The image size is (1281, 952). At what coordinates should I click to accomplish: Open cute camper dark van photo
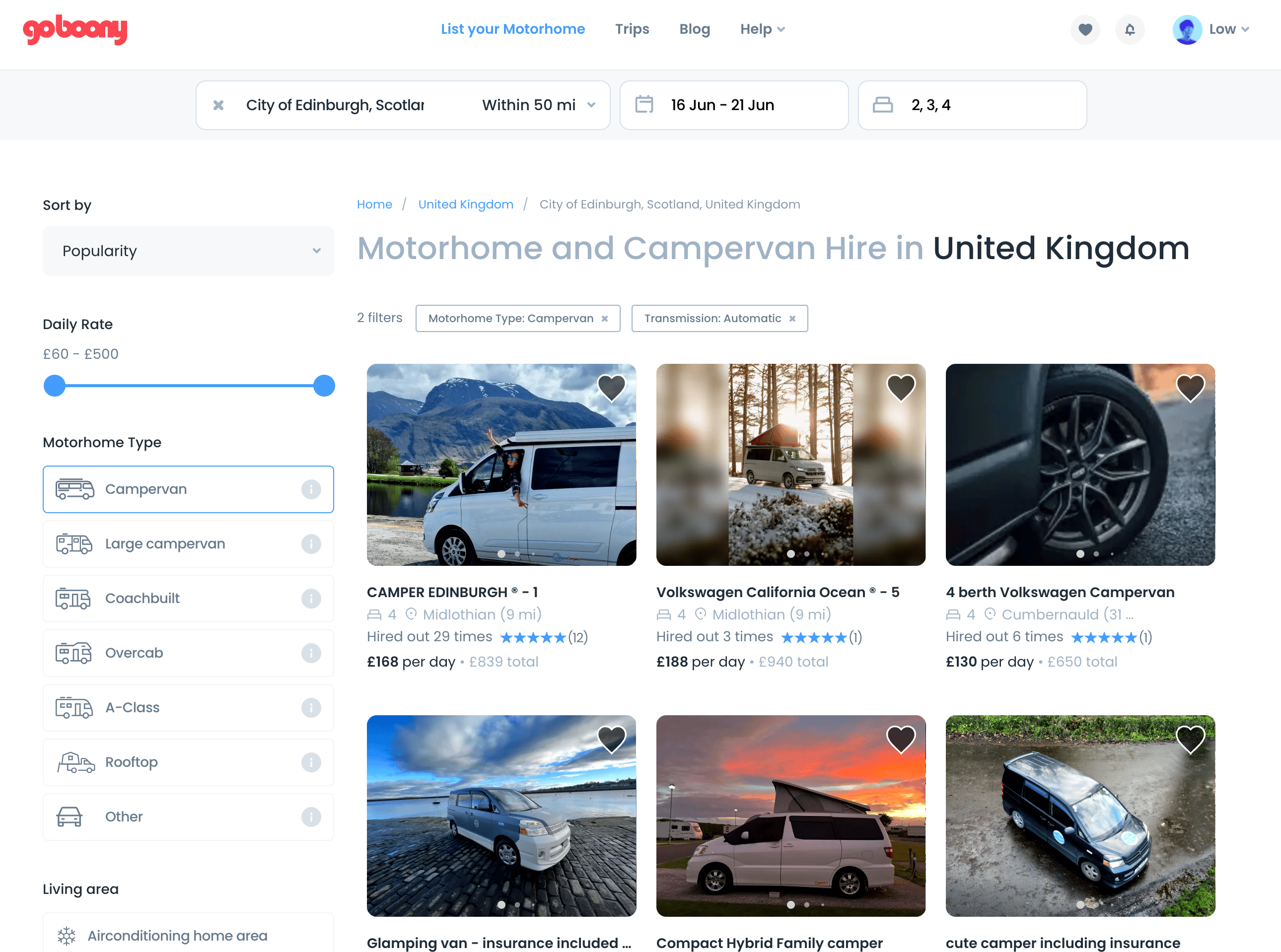pyautogui.click(x=1080, y=816)
